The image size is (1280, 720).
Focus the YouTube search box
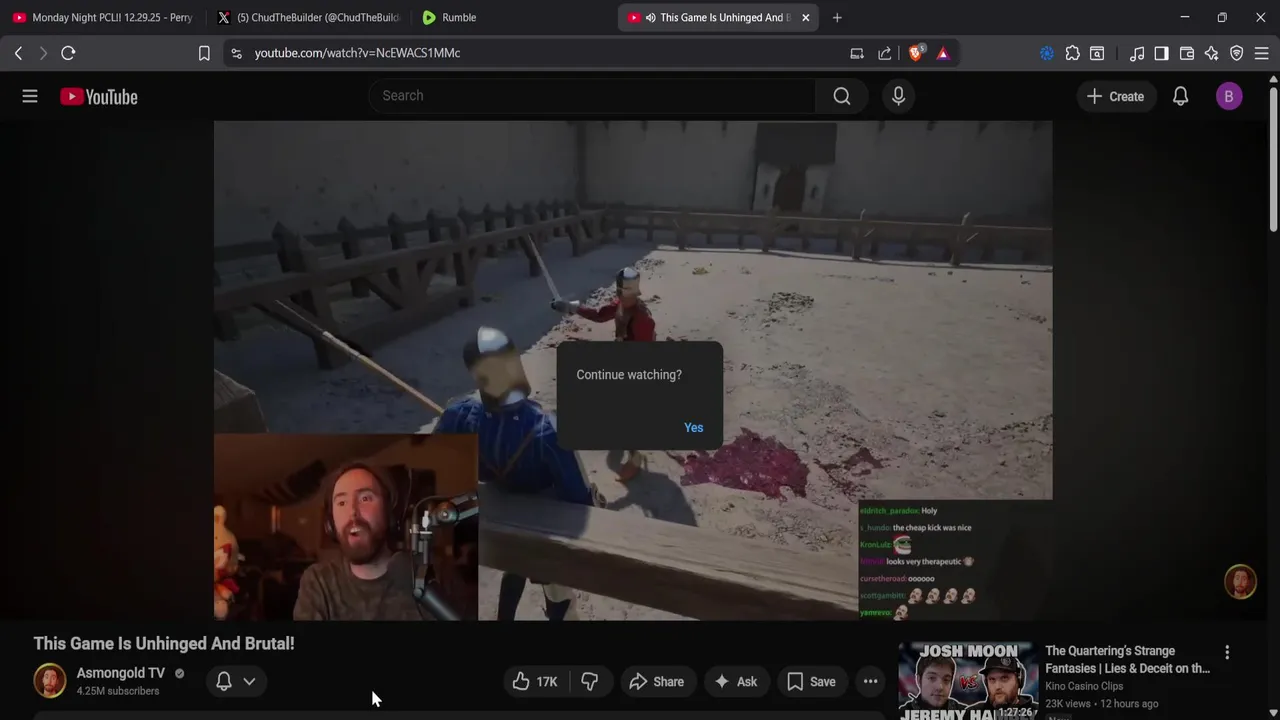pyautogui.click(x=593, y=95)
